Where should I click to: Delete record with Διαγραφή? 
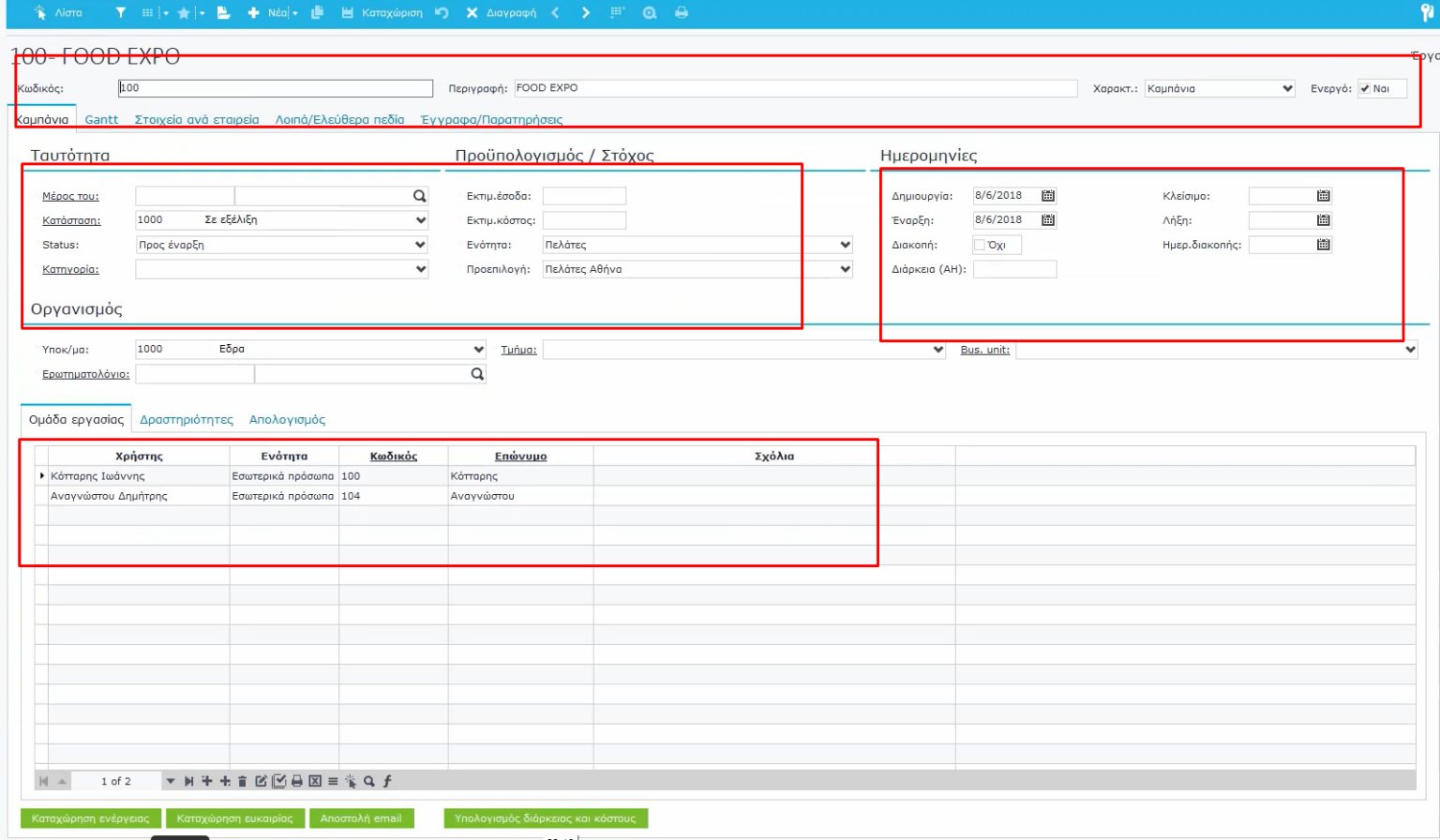[502, 13]
